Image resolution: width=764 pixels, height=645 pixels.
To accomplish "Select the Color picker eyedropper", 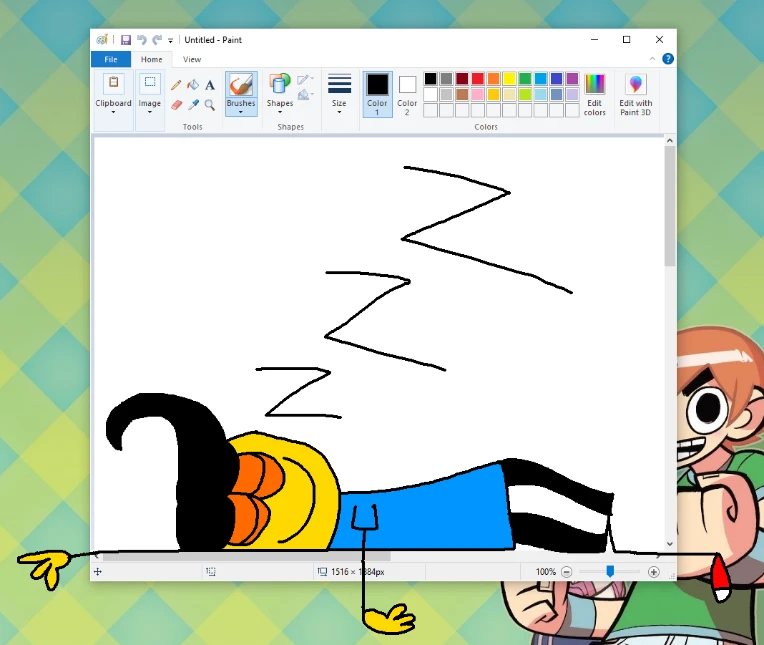I will point(193,104).
